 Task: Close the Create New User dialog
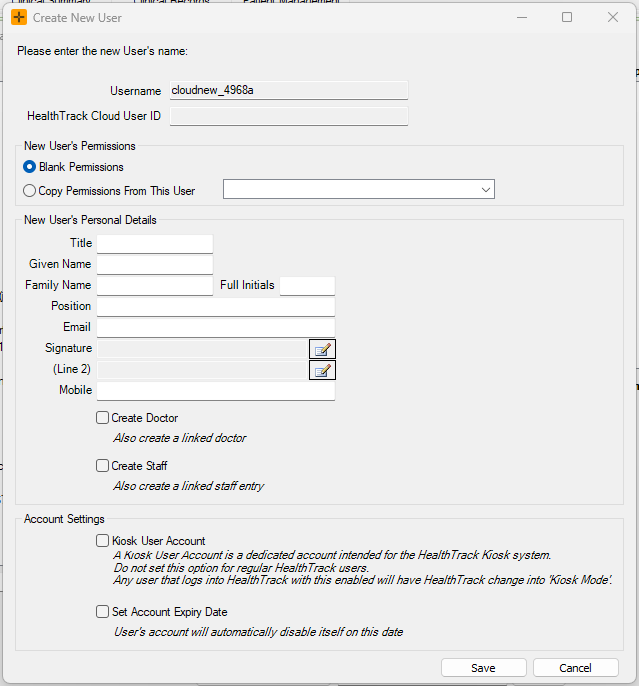pyautogui.click(x=613, y=17)
